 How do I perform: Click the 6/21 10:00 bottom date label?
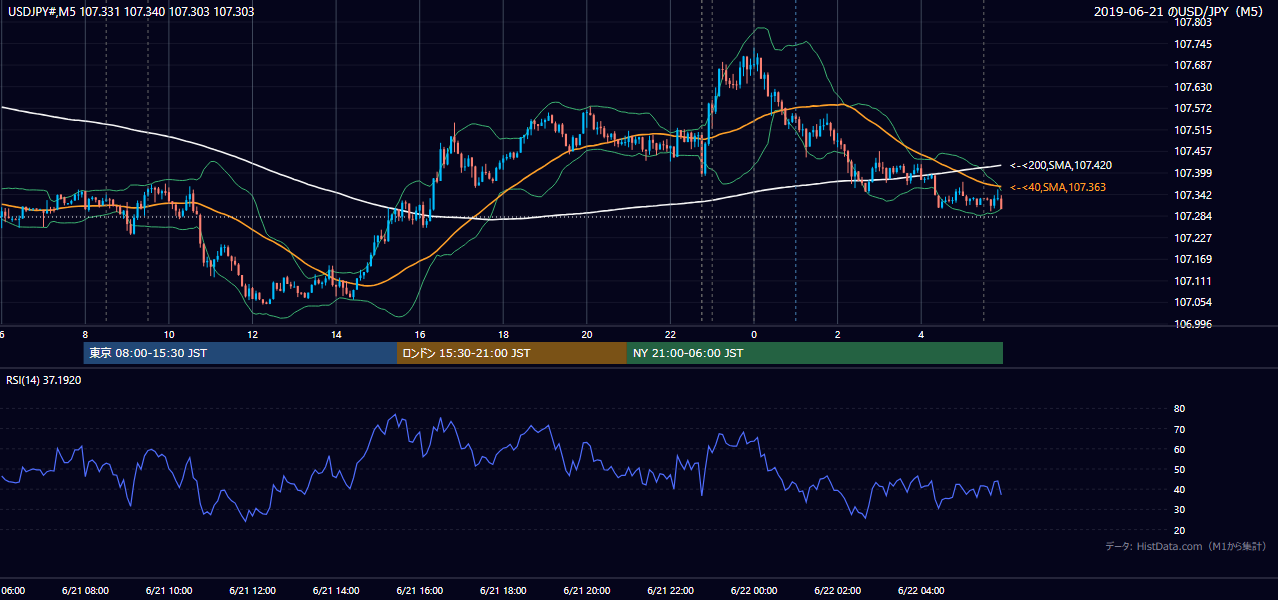point(168,591)
